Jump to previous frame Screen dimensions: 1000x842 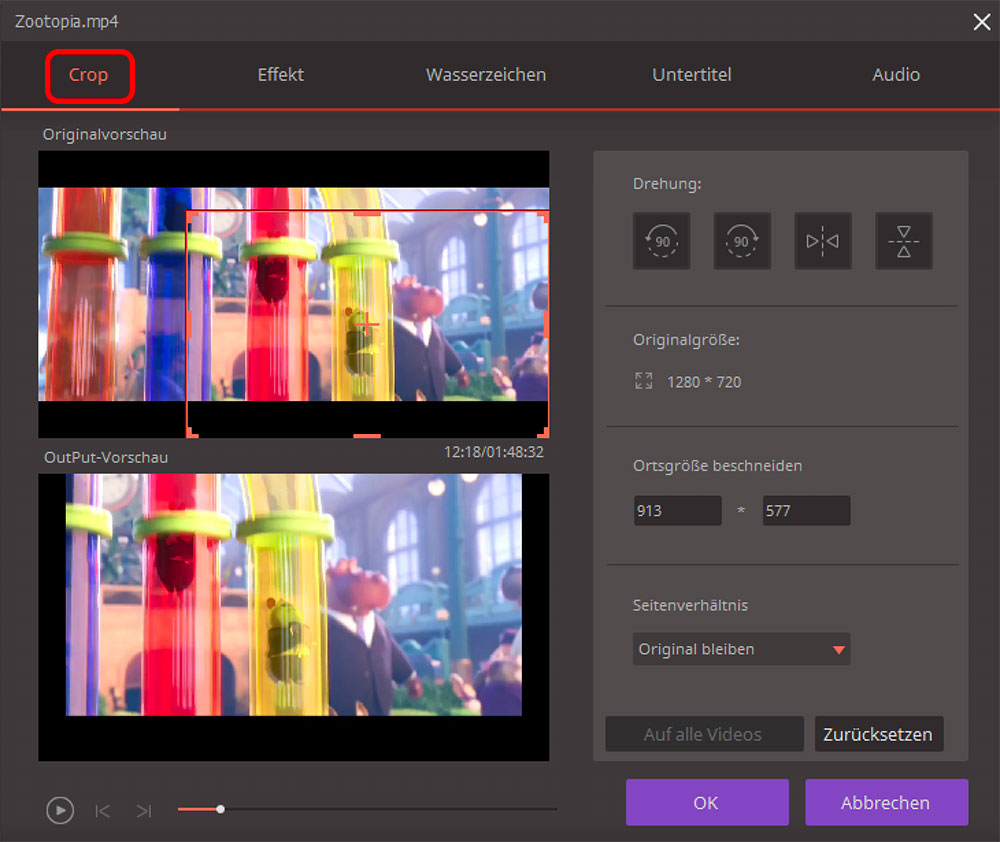click(102, 811)
